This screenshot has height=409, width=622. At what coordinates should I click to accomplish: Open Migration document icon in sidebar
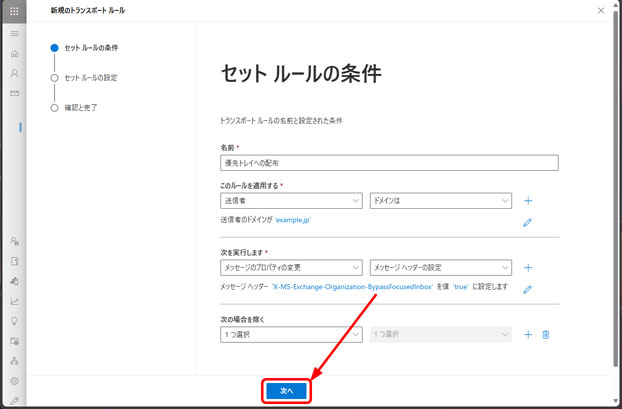coord(14,261)
